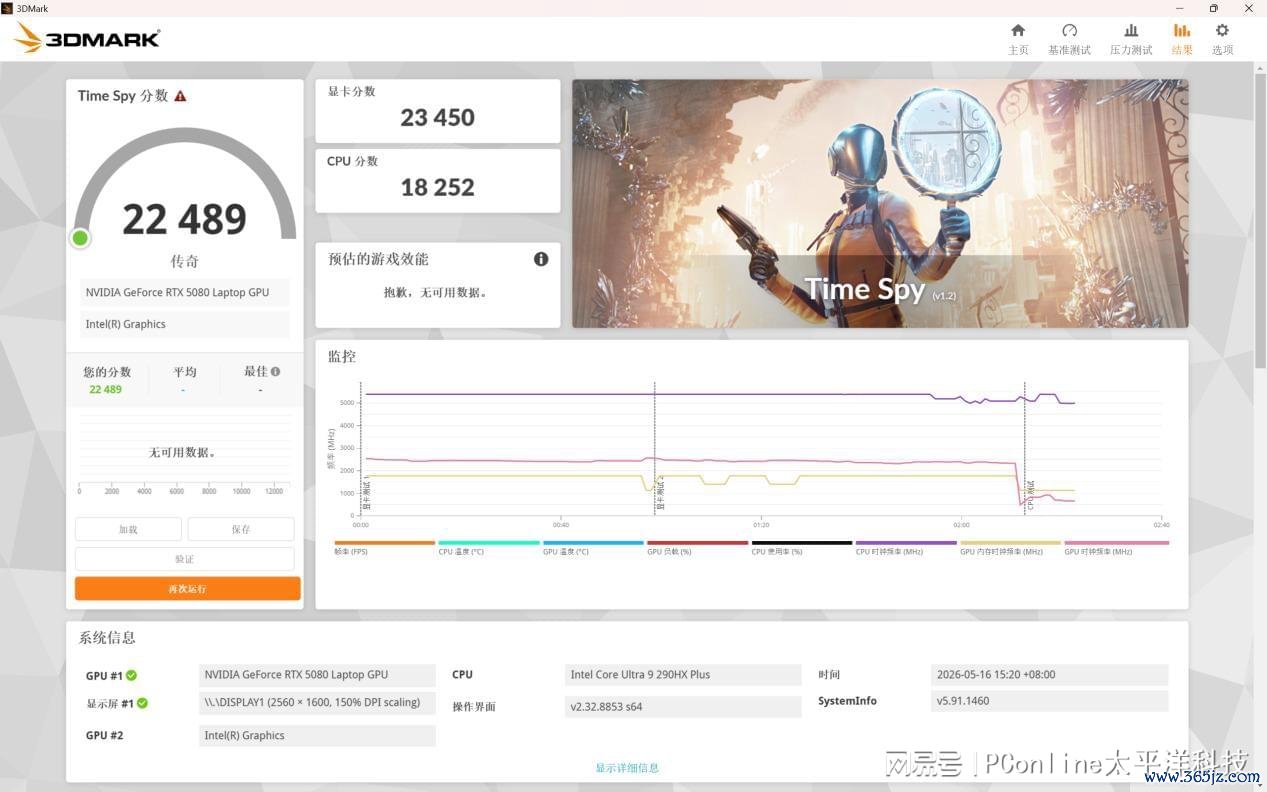Click 操作界面 version v2.32.8853 s64

(x=683, y=707)
